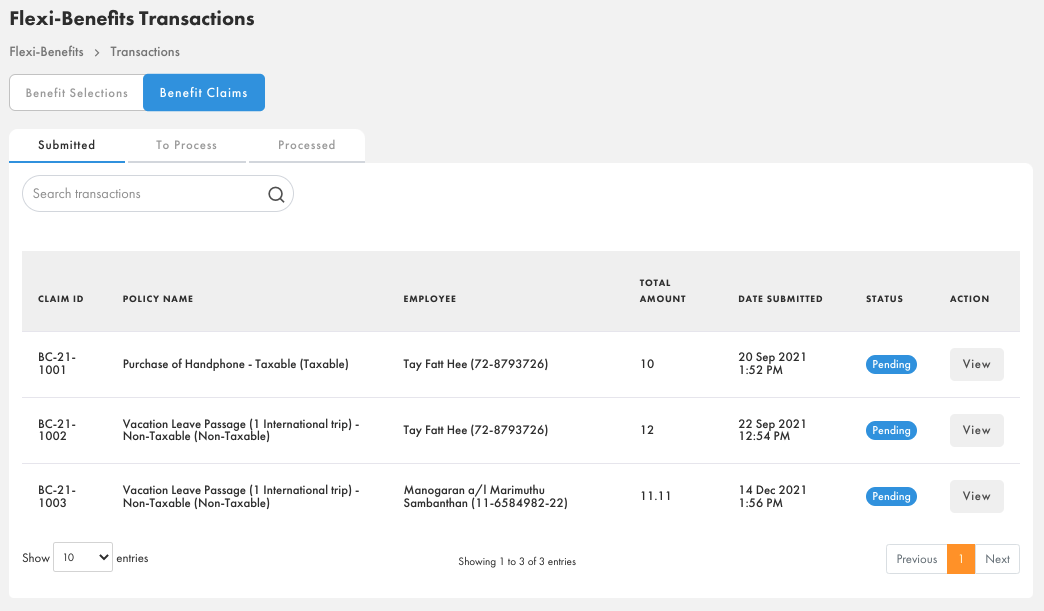Open the Flexi-Benefits breadcrumb link

point(46,51)
